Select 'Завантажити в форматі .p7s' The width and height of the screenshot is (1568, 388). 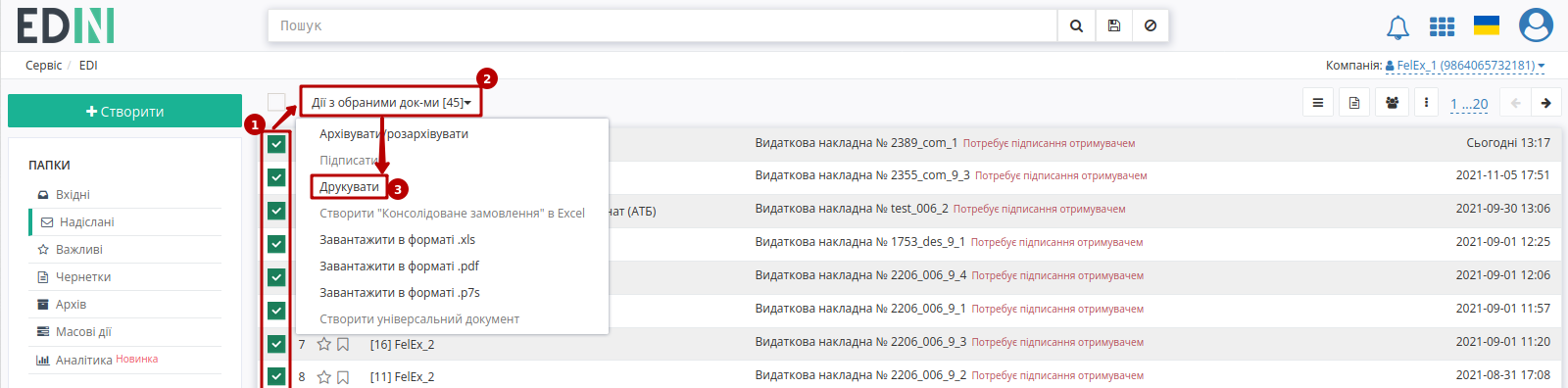click(x=400, y=293)
